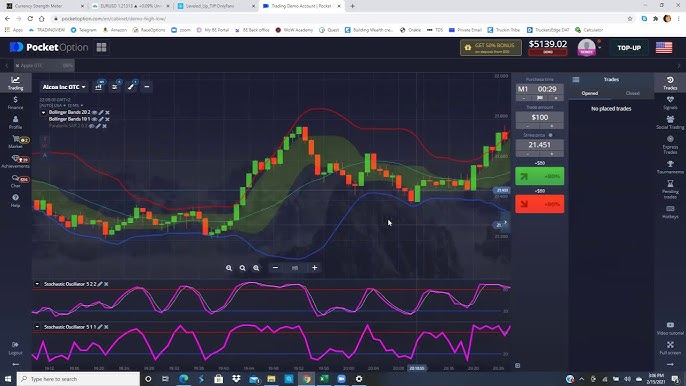Click the TOP-UP button
The height and width of the screenshot is (386, 686).
point(629,48)
